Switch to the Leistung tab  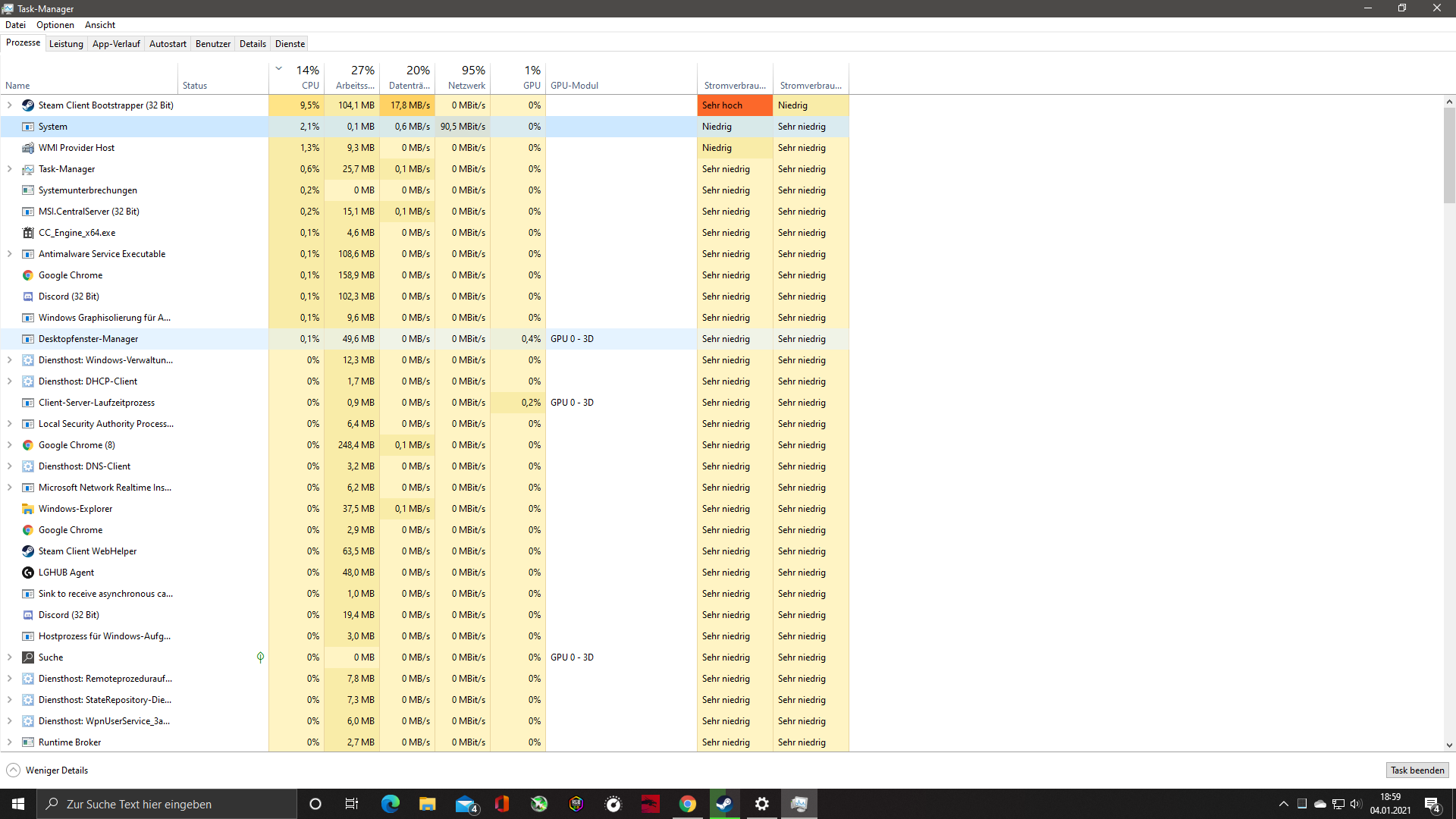pos(66,43)
